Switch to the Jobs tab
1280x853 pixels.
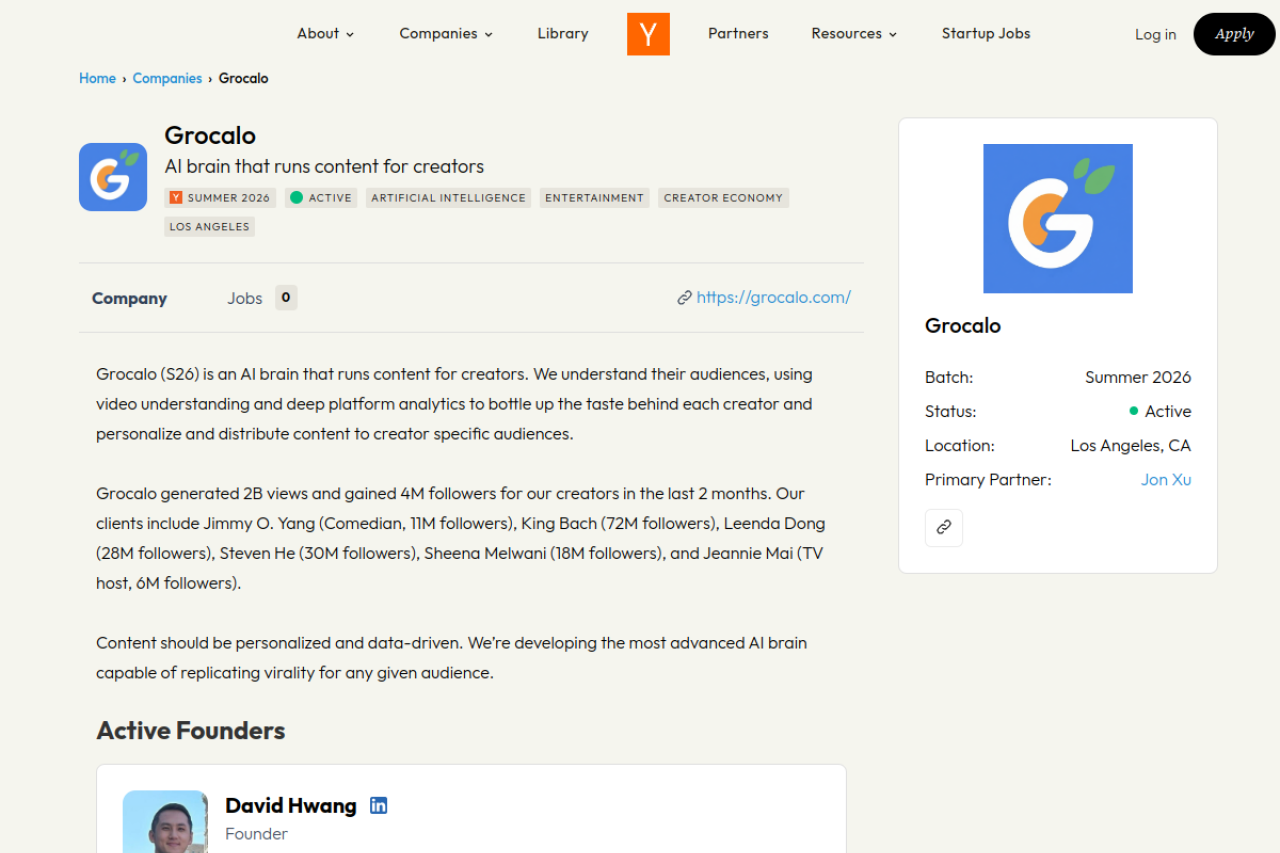click(244, 298)
